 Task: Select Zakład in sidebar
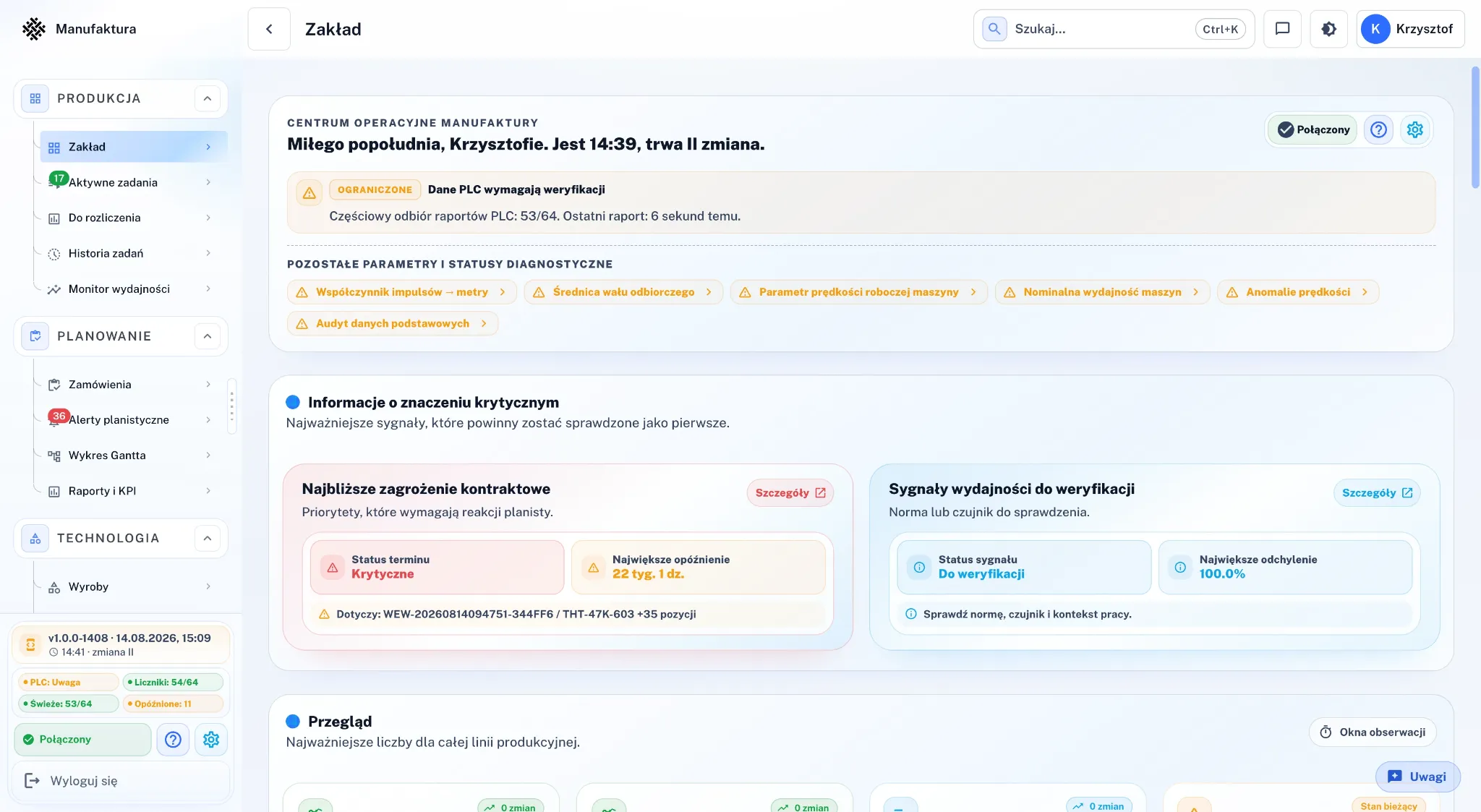pos(133,147)
